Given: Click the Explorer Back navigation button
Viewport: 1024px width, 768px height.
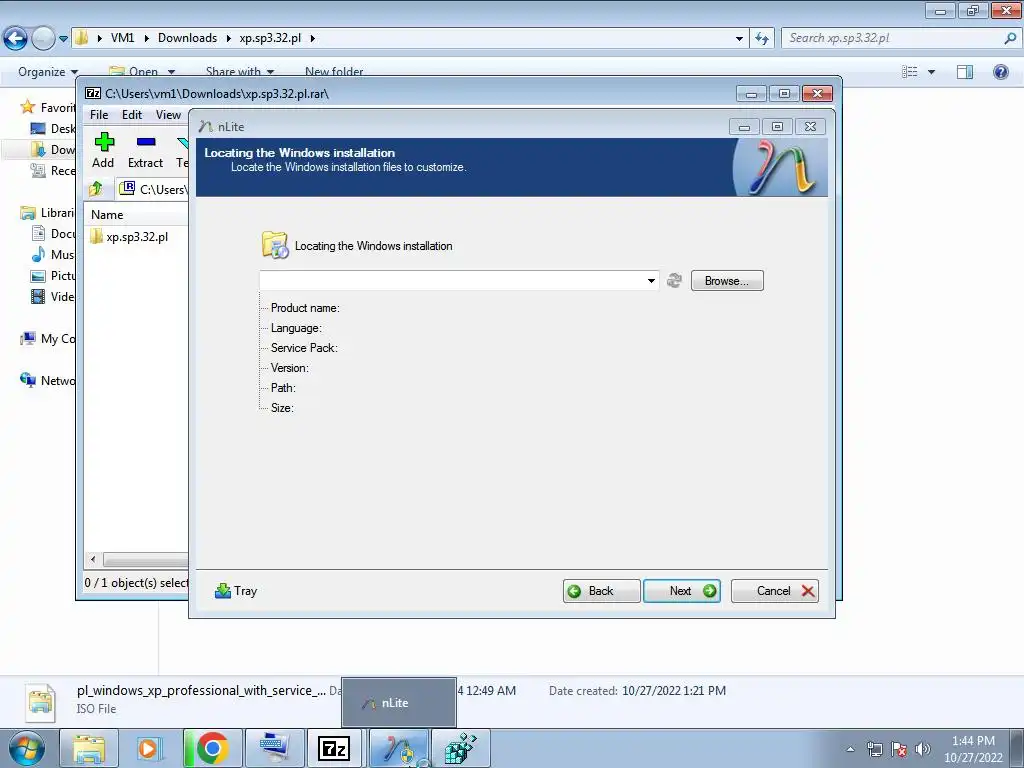Looking at the screenshot, I should pos(16,39).
